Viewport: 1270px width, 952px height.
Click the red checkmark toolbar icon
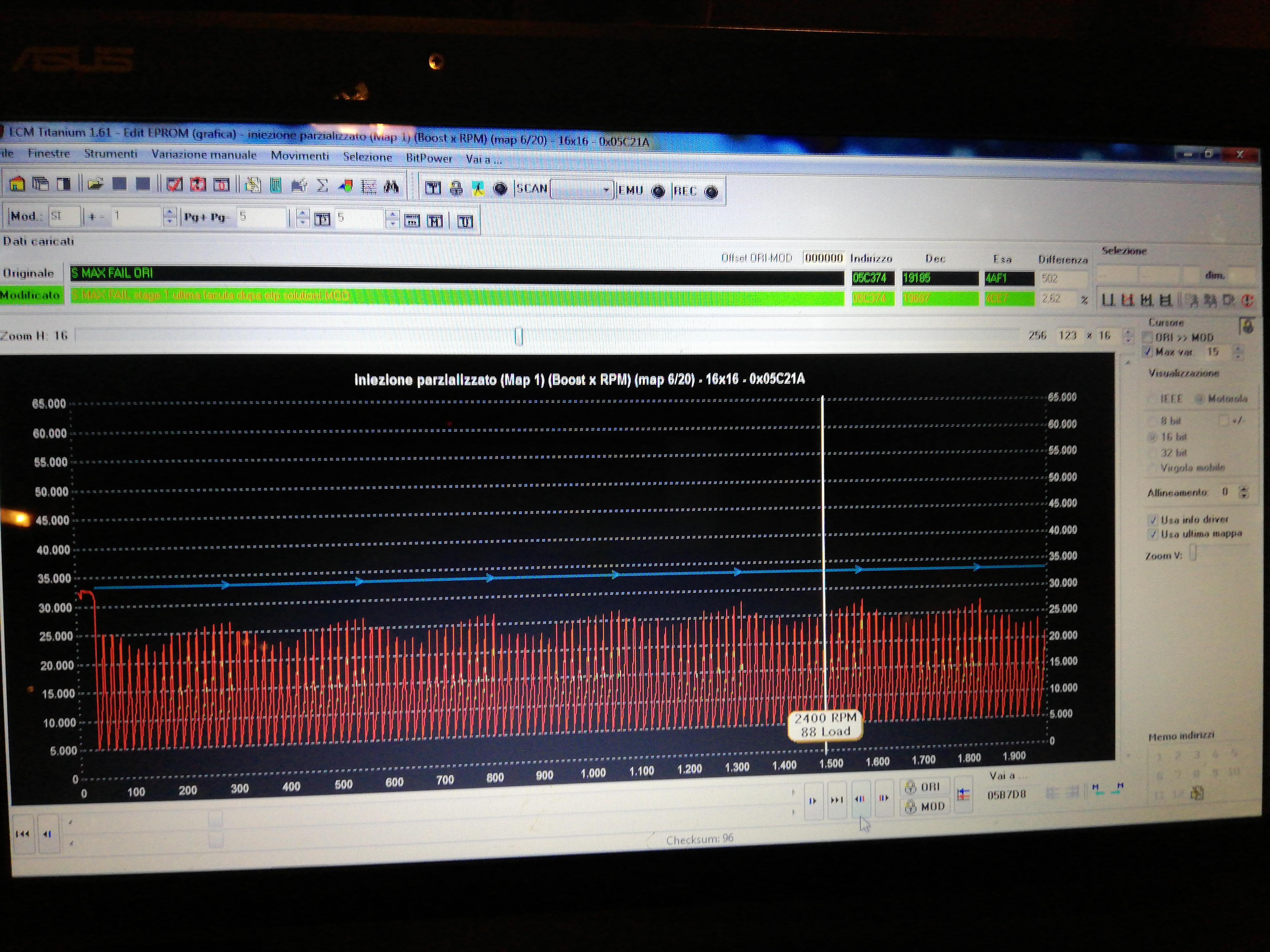174,185
